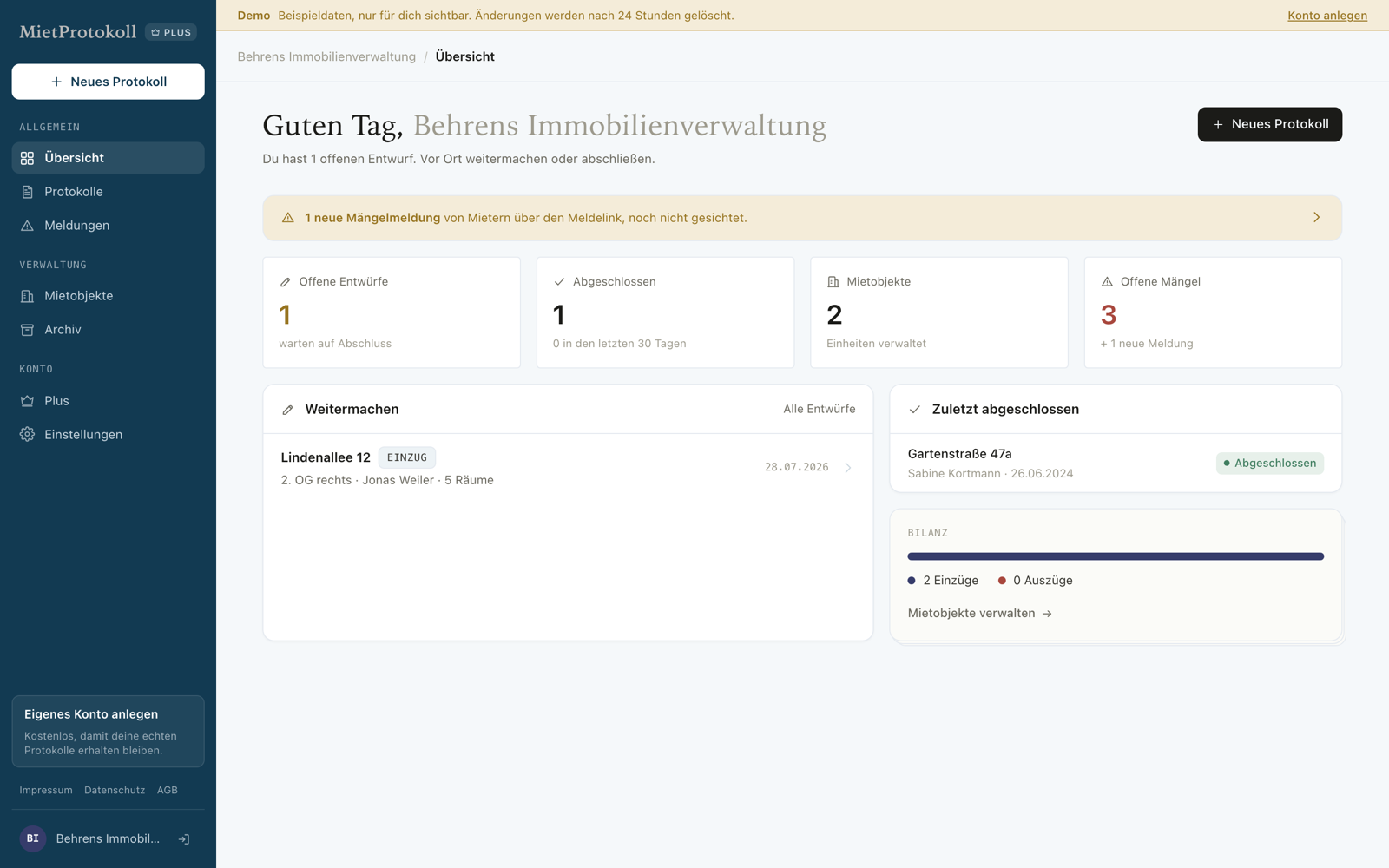
Task: Click the Alle Entwürfe link
Action: pyautogui.click(x=819, y=409)
